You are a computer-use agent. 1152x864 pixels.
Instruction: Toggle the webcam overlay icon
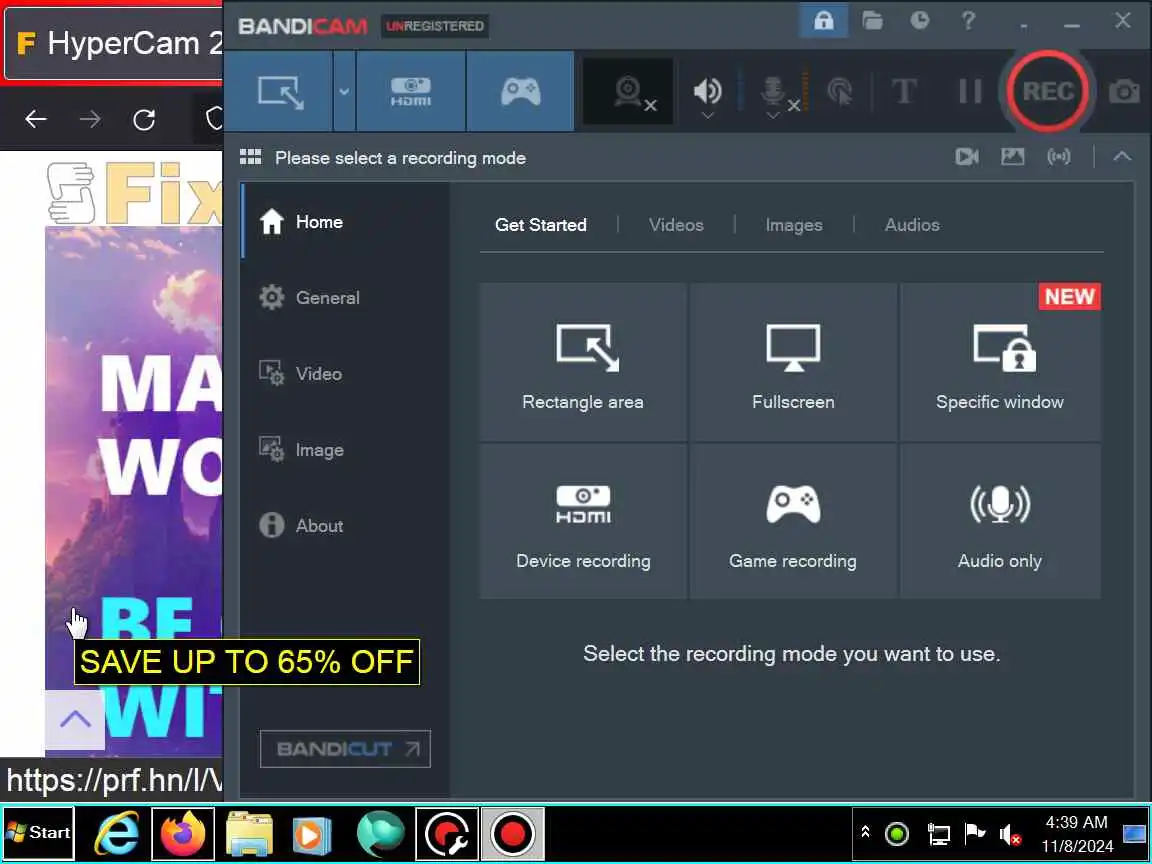tap(629, 93)
